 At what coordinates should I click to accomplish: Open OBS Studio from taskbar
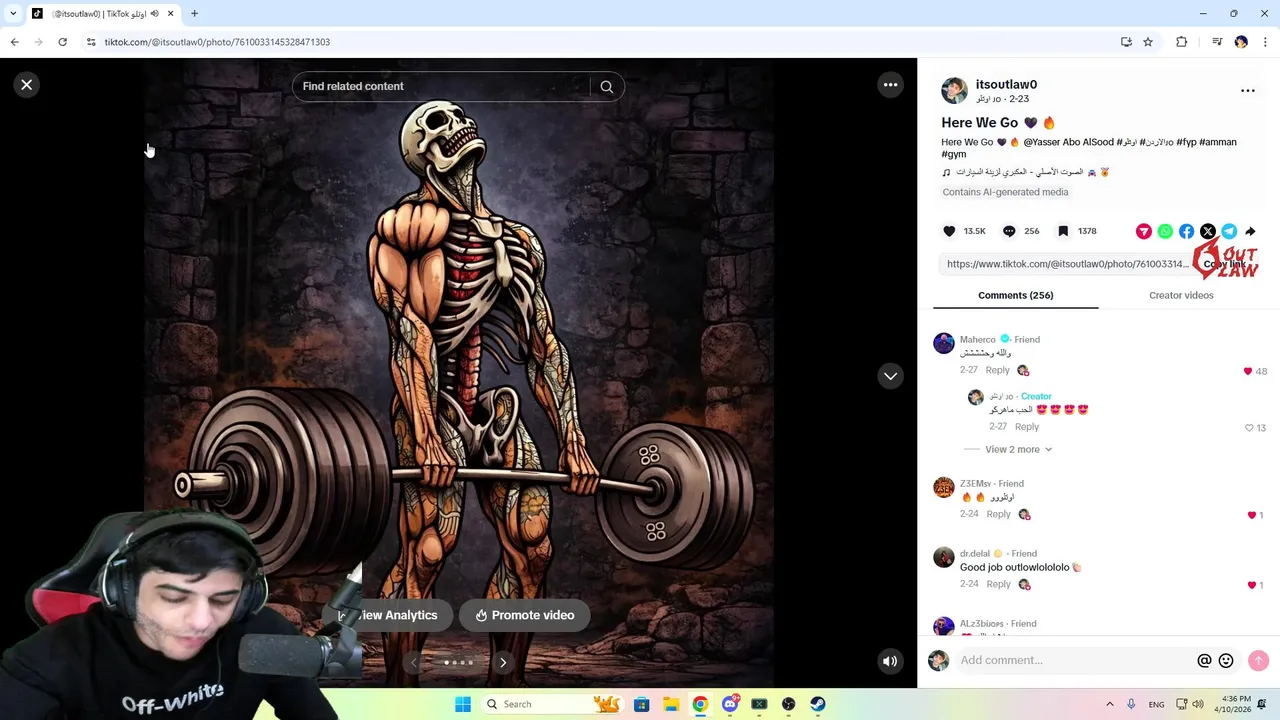788,704
